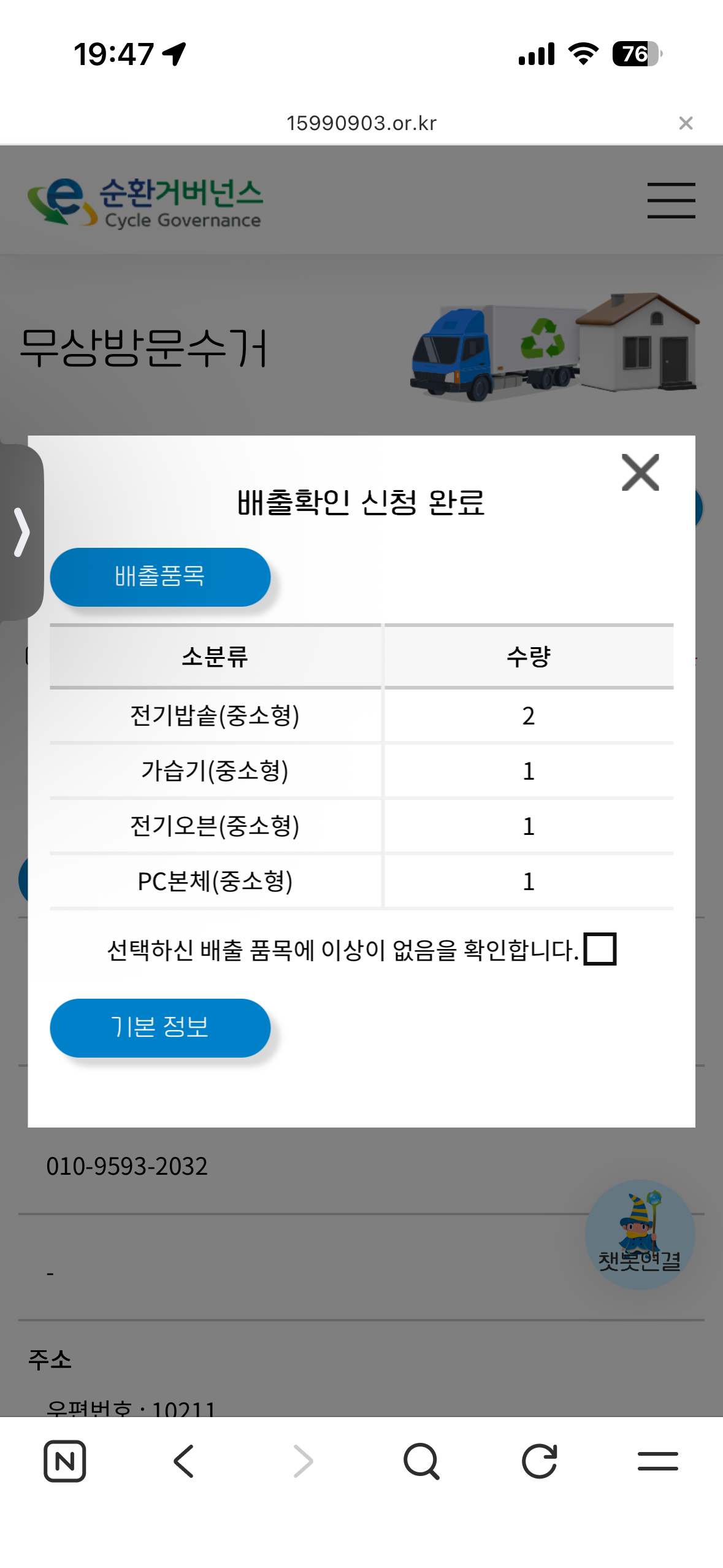
Task: Tap the truck and house banner image
Action: pyautogui.click(x=554, y=347)
